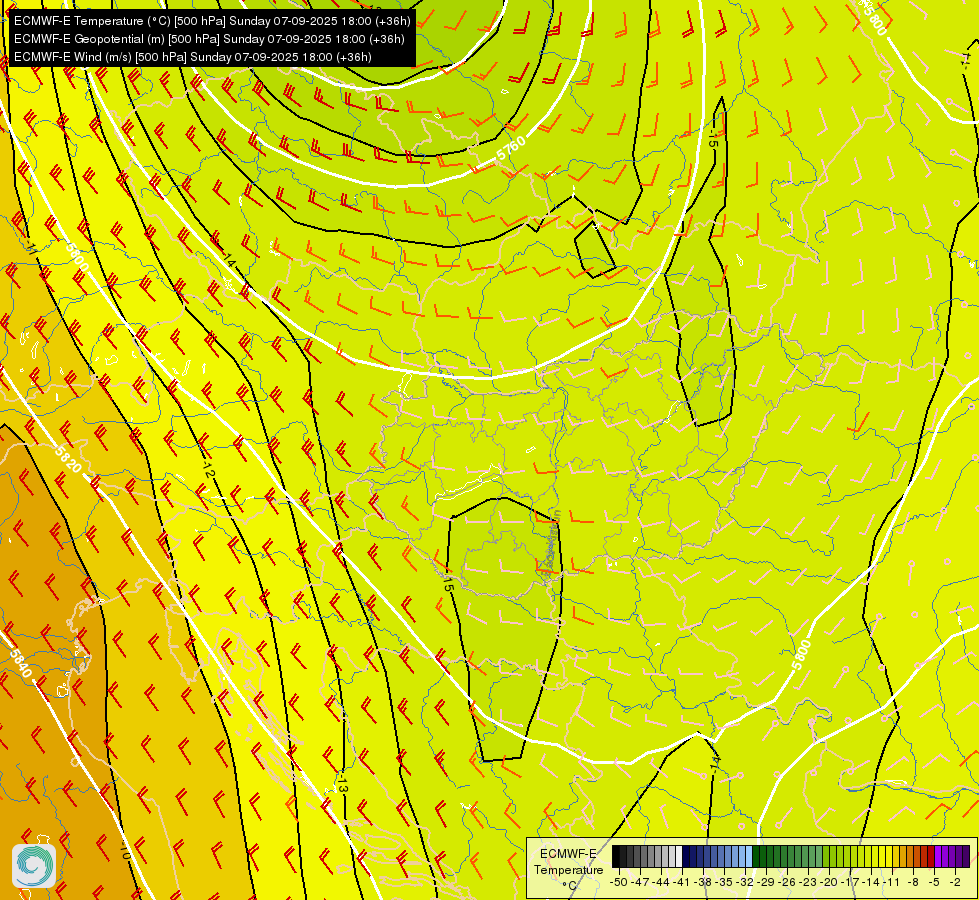Image resolution: width=979 pixels, height=900 pixels.
Task: Click the 5840 geopotential contour label
Action: click(20, 663)
